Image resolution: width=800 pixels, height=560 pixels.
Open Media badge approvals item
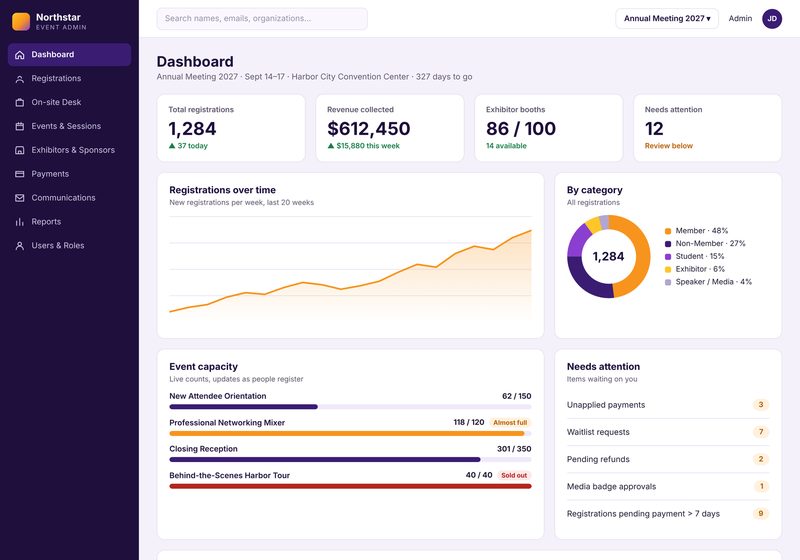pos(668,487)
